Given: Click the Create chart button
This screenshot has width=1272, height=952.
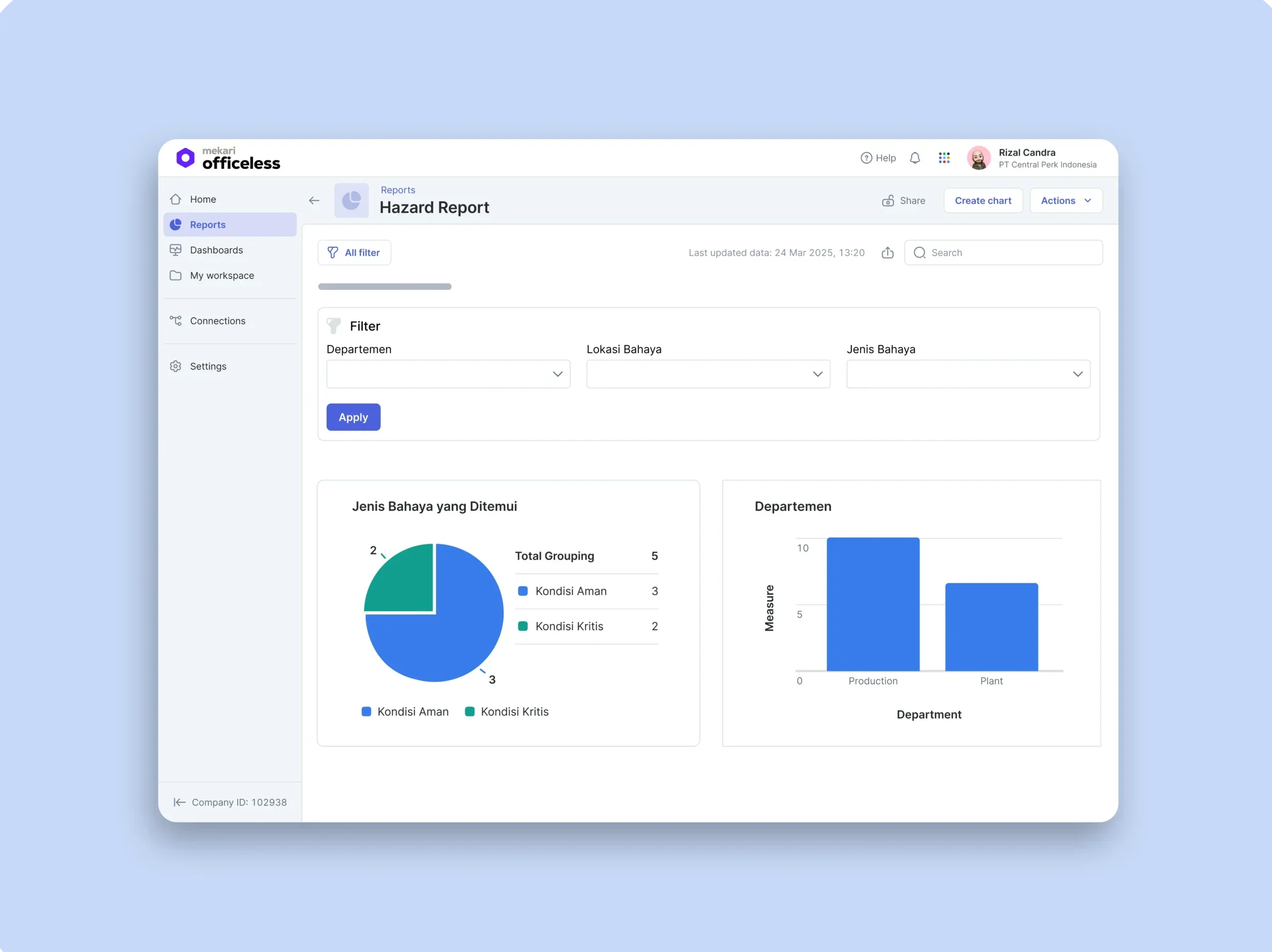Looking at the screenshot, I should point(983,200).
